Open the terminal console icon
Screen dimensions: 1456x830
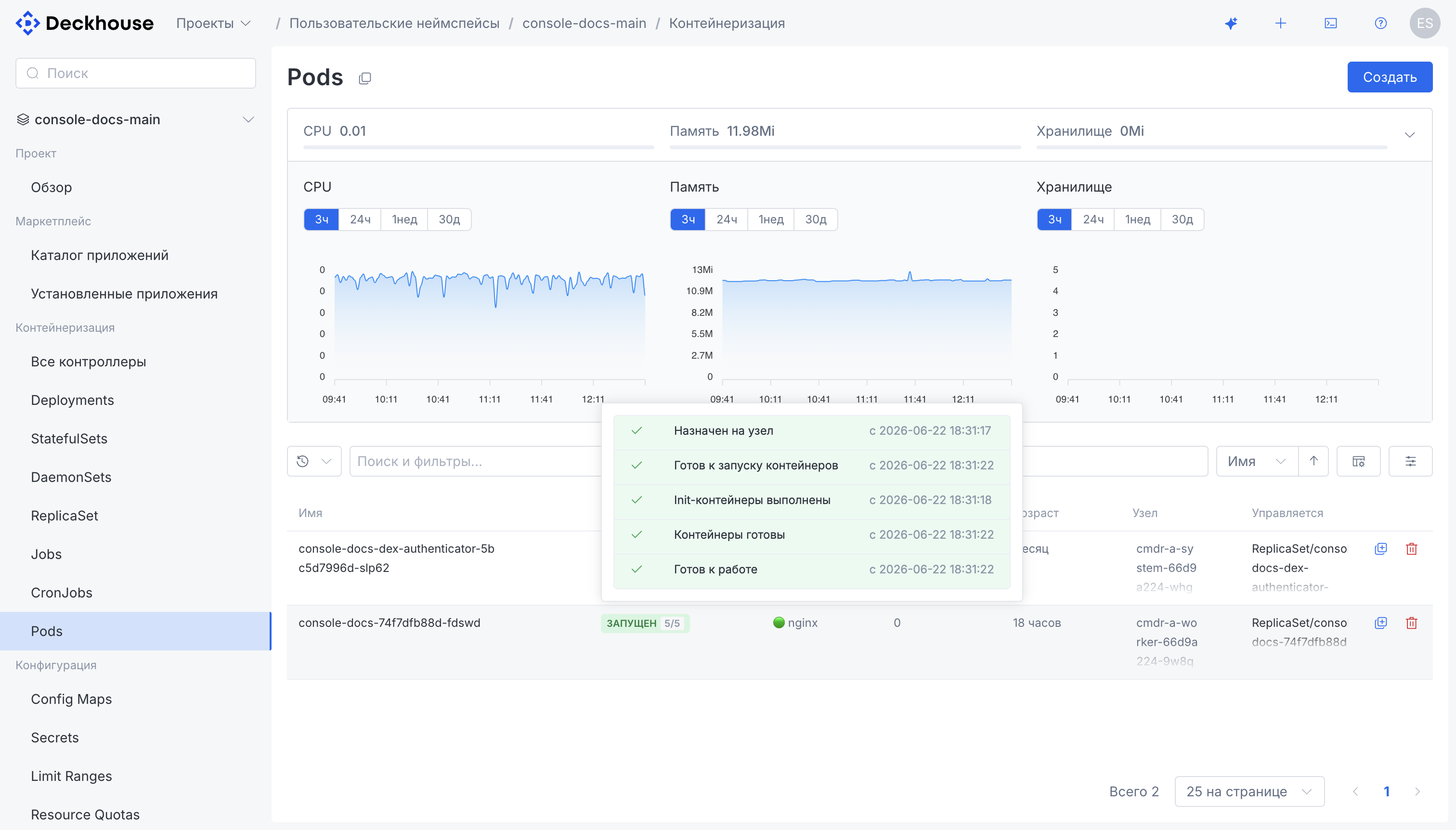click(1331, 24)
